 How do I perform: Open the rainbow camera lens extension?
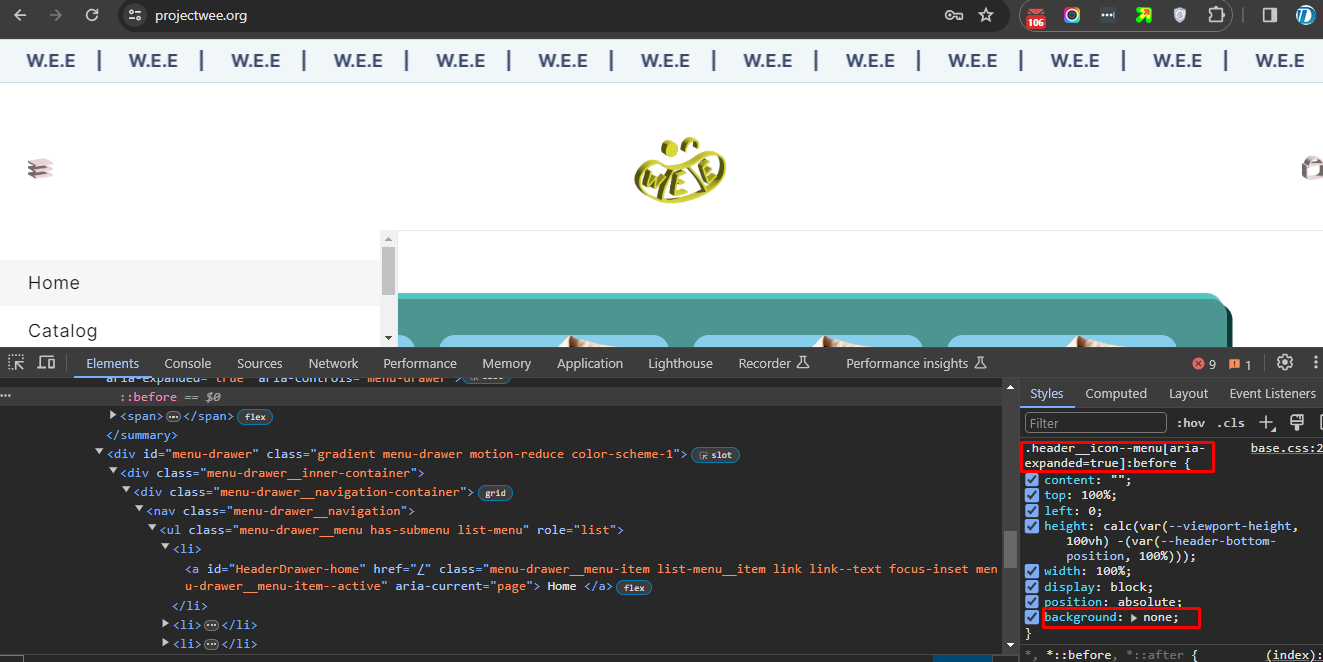1072,15
